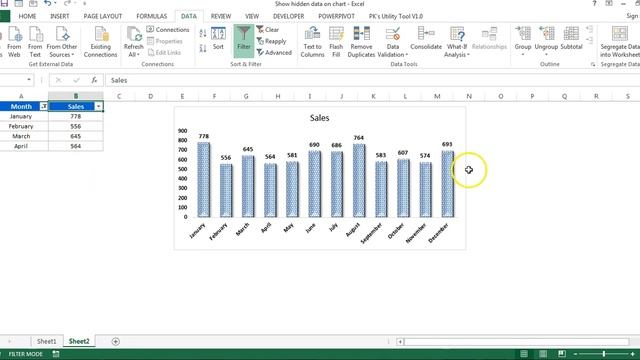This screenshot has width=640, height=360.
Task: Adjust the zoom slider
Action: pos(604,354)
